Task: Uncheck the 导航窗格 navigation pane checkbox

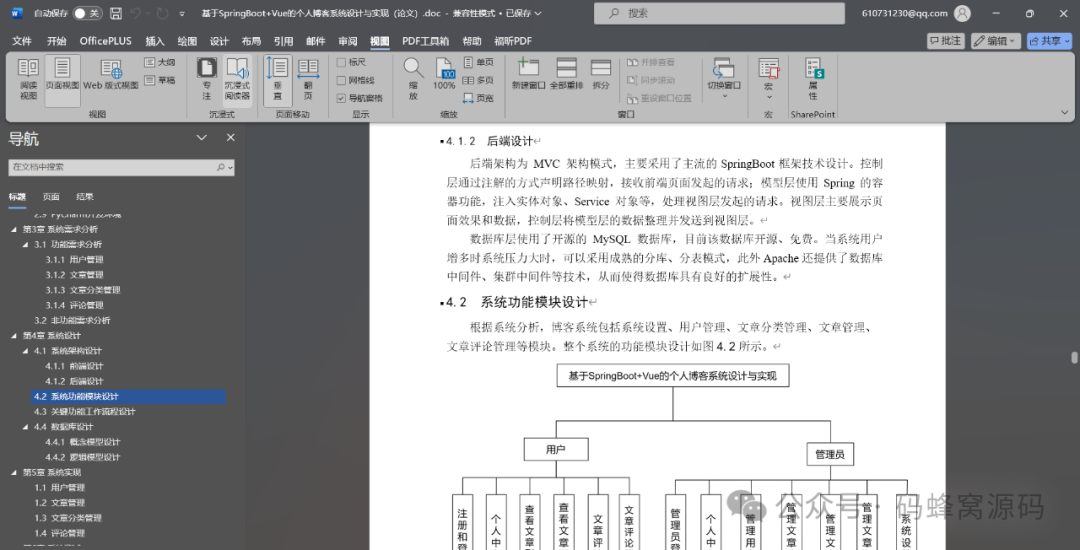Action: pyautogui.click(x=341, y=98)
